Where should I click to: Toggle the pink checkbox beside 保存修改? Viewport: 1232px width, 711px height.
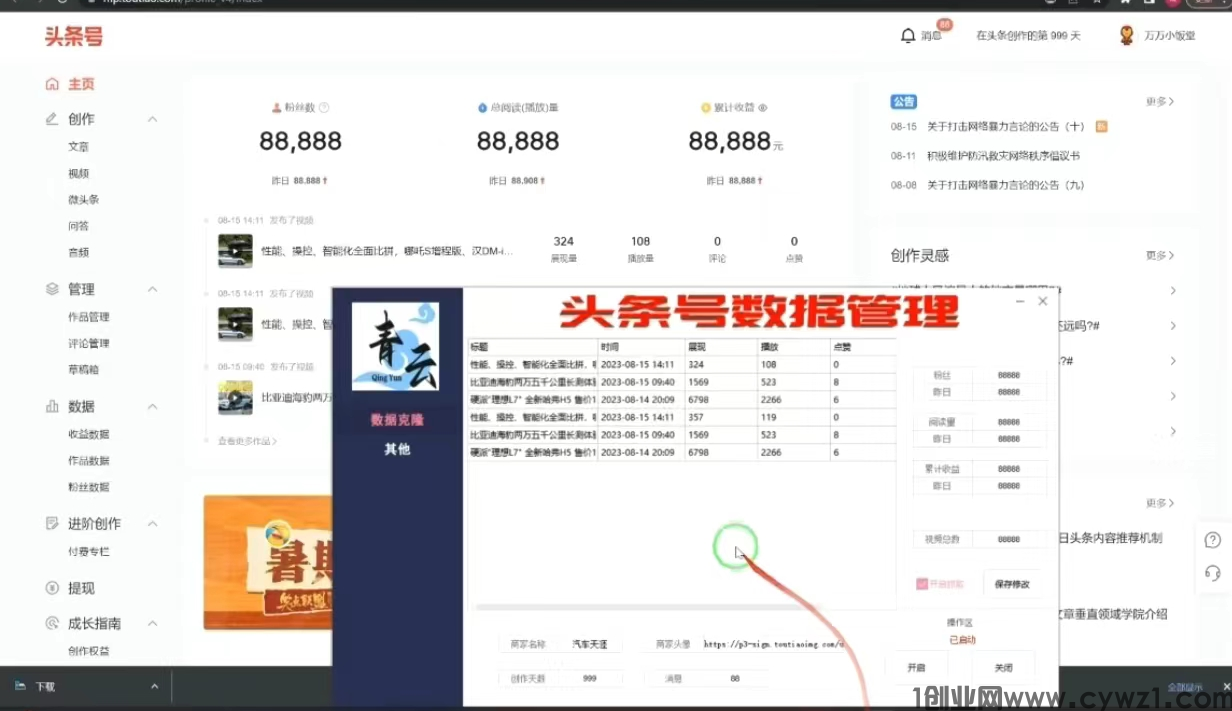[x=921, y=584]
